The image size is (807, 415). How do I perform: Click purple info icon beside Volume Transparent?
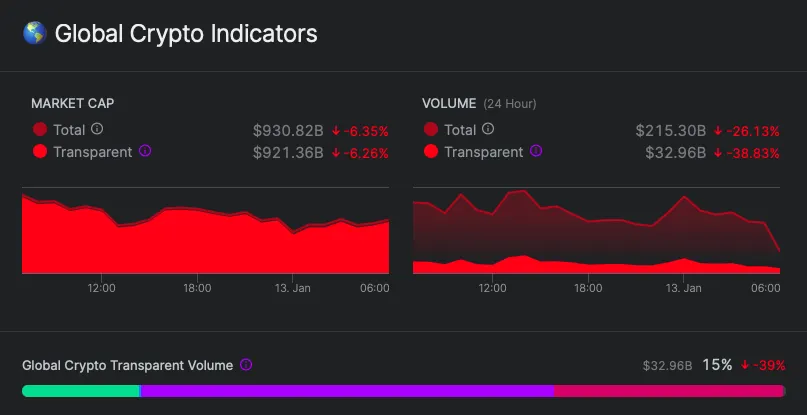(x=536, y=152)
